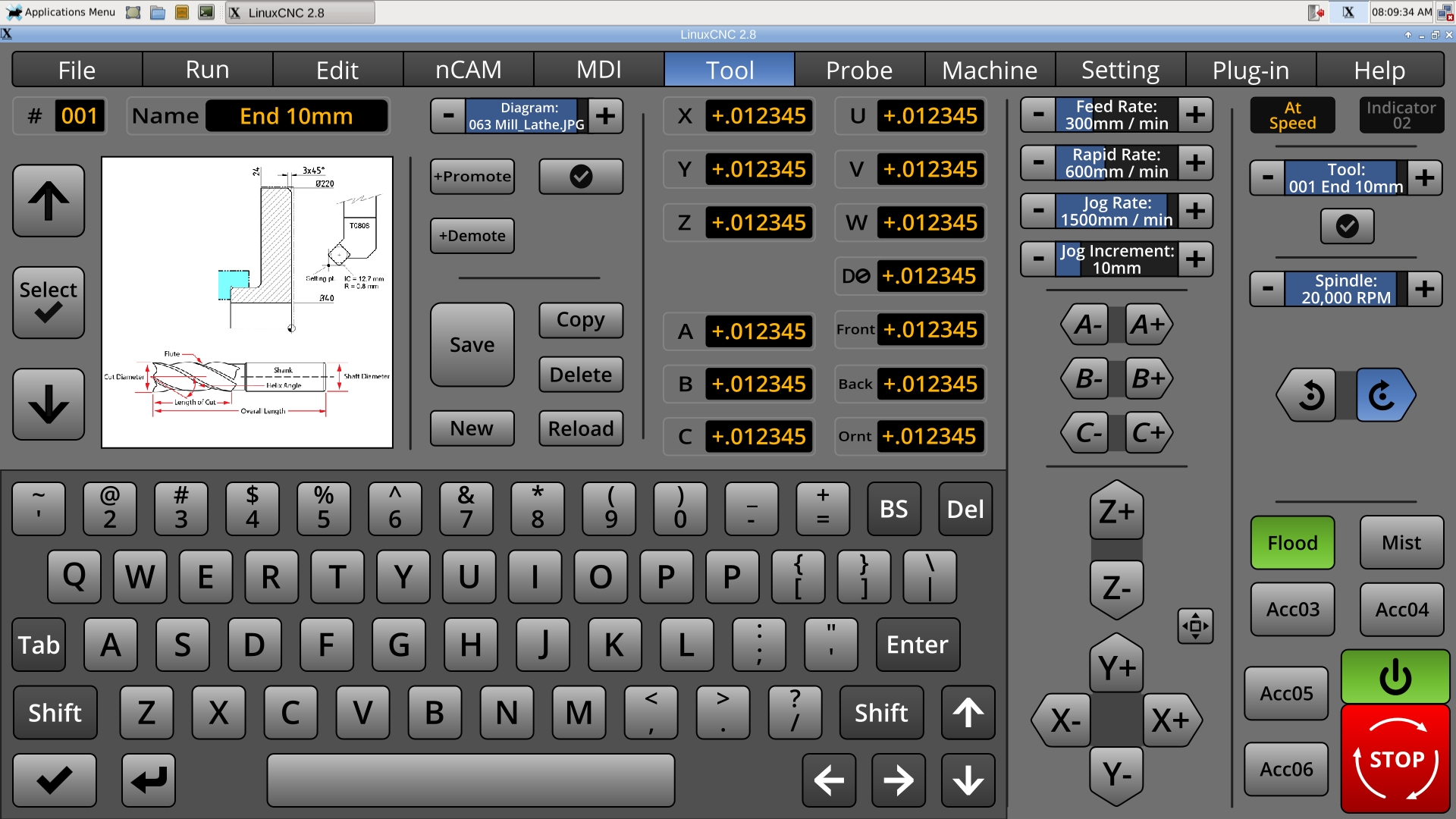Confirm diagram with checkmark beside Promote

point(581,176)
